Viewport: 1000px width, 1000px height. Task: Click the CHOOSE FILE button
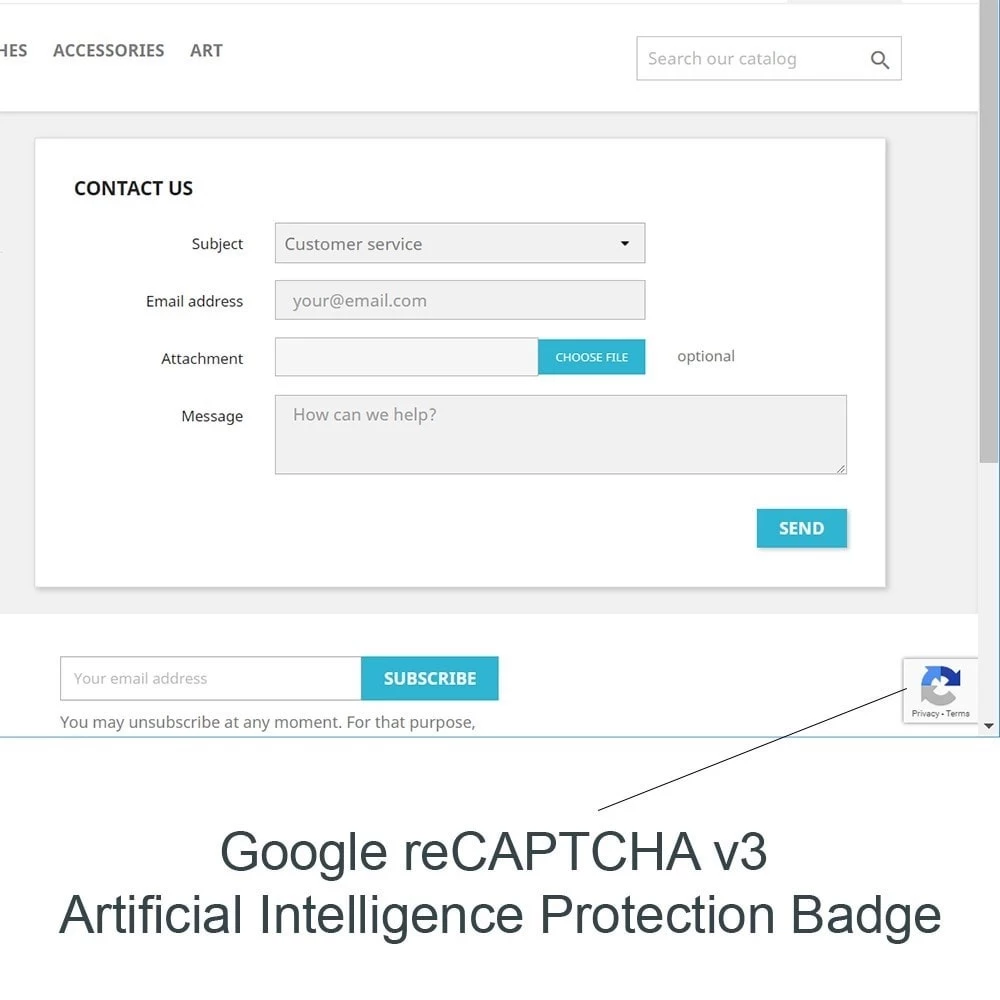(591, 357)
